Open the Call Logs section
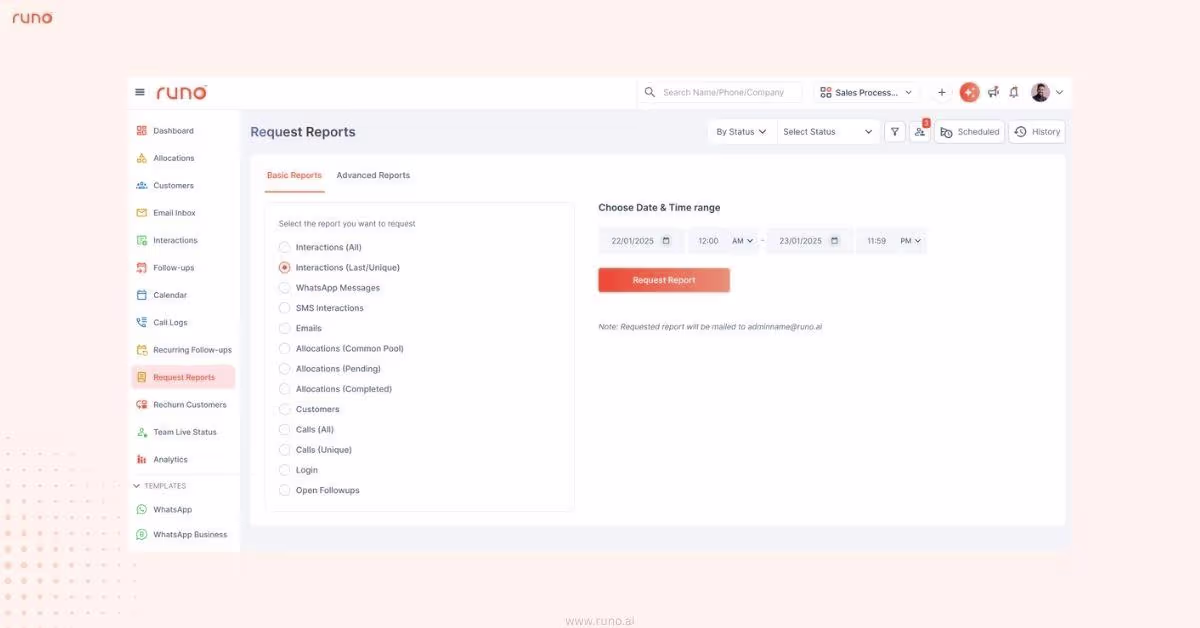This screenshot has height=628, width=1200. (170, 322)
